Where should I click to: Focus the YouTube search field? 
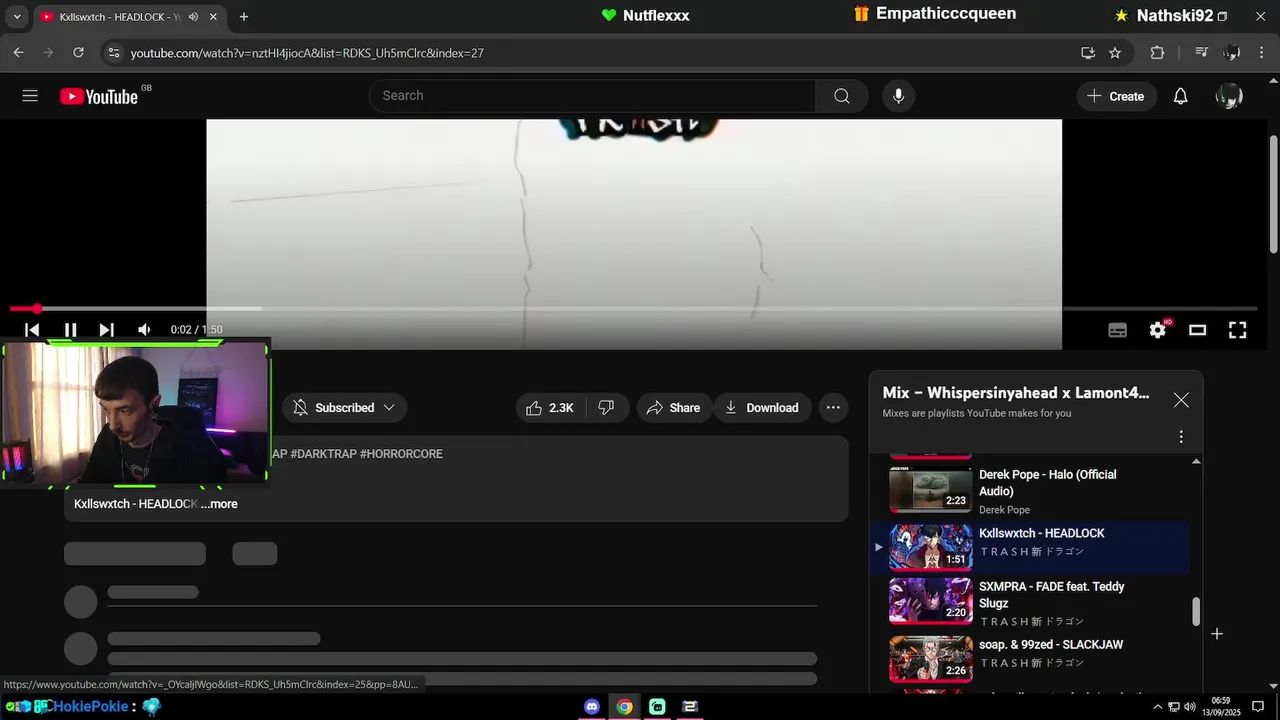pos(592,96)
